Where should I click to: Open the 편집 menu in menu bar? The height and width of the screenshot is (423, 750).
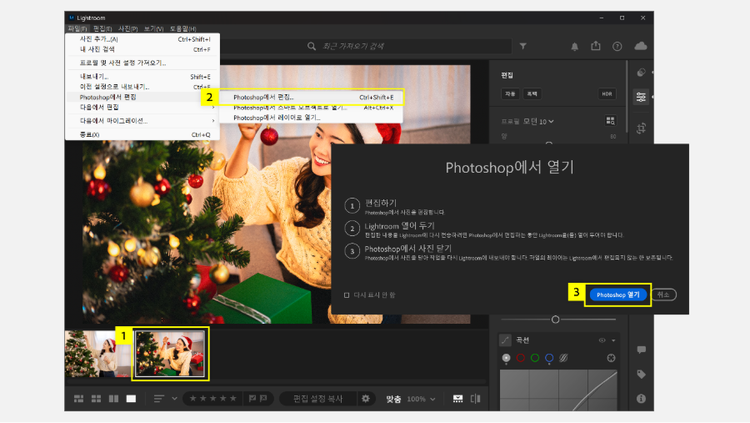(102, 29)
